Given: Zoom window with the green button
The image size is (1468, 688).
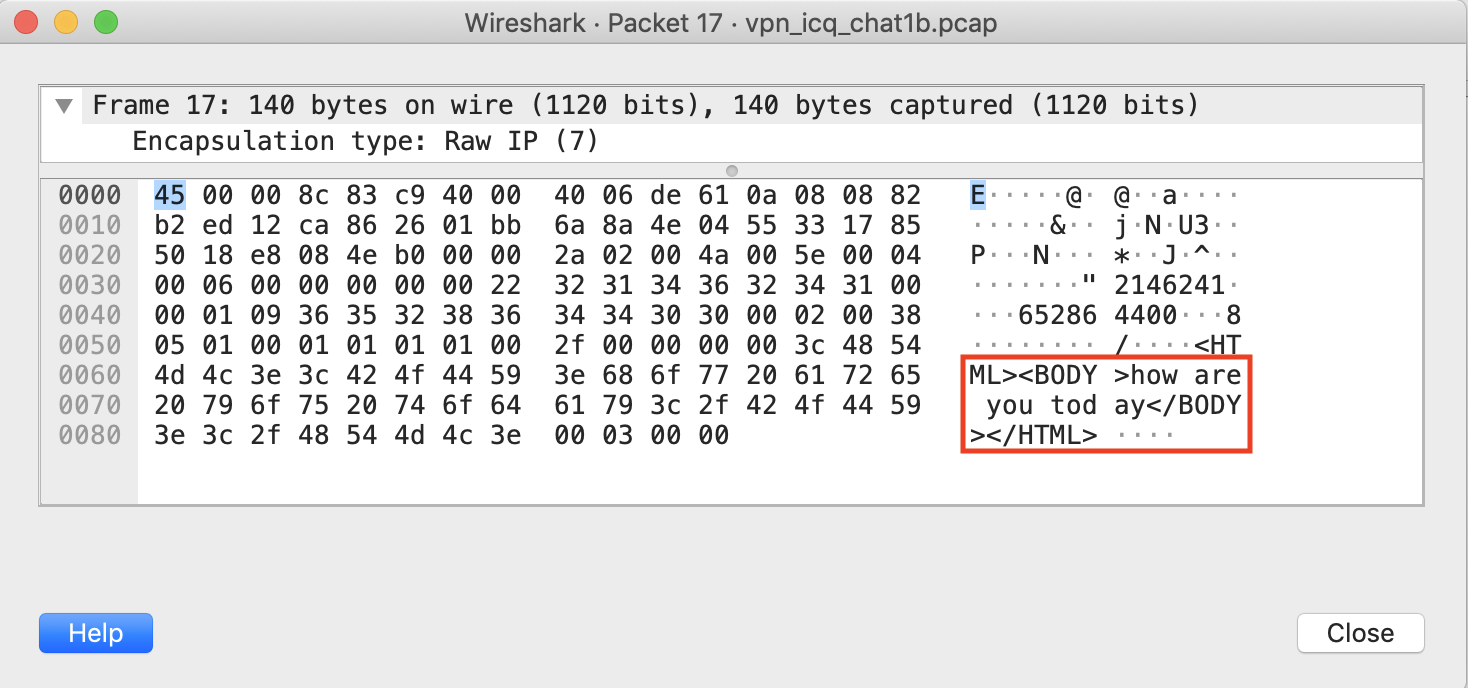Looking at the screenshot, I should pos(105,22).
